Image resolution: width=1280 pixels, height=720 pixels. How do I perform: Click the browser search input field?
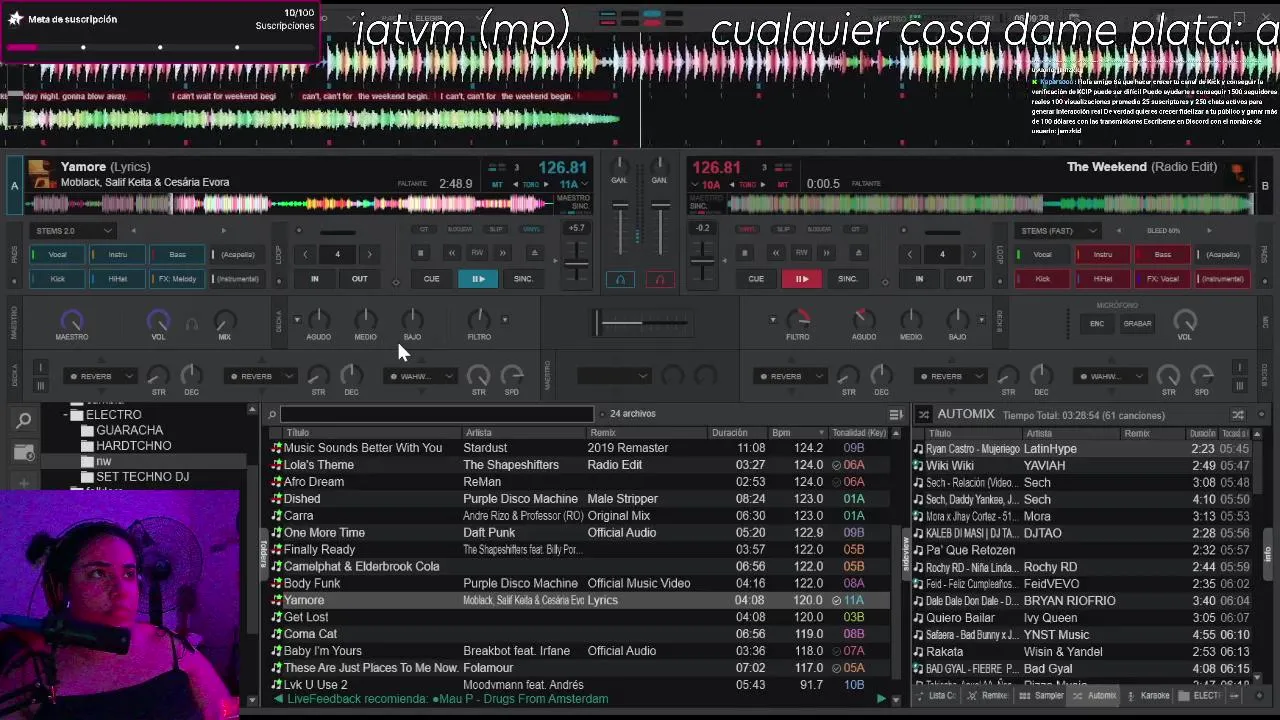point(436,414)
